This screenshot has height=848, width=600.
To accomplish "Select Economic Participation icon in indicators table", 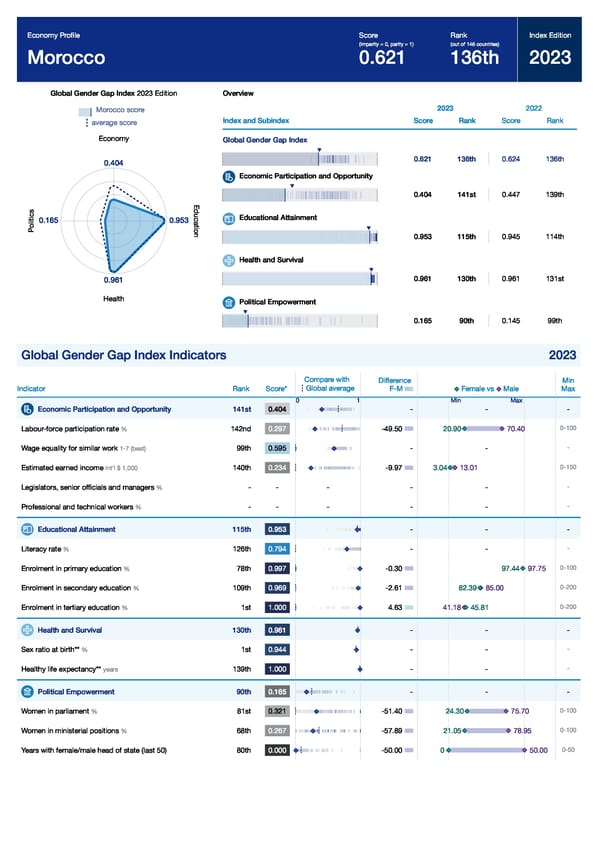I will tap(26, 409).
